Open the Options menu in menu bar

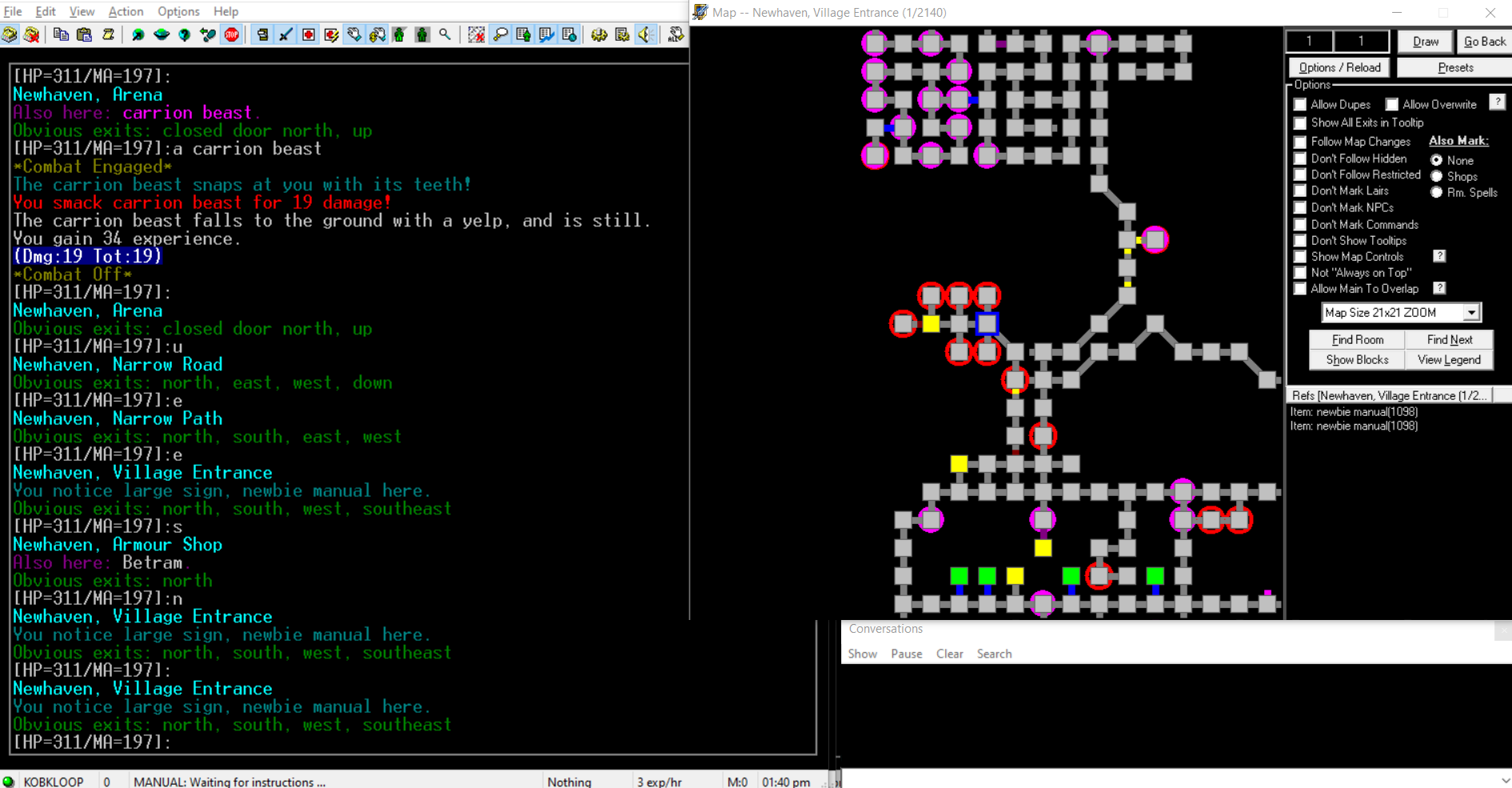tap(178, 11)
